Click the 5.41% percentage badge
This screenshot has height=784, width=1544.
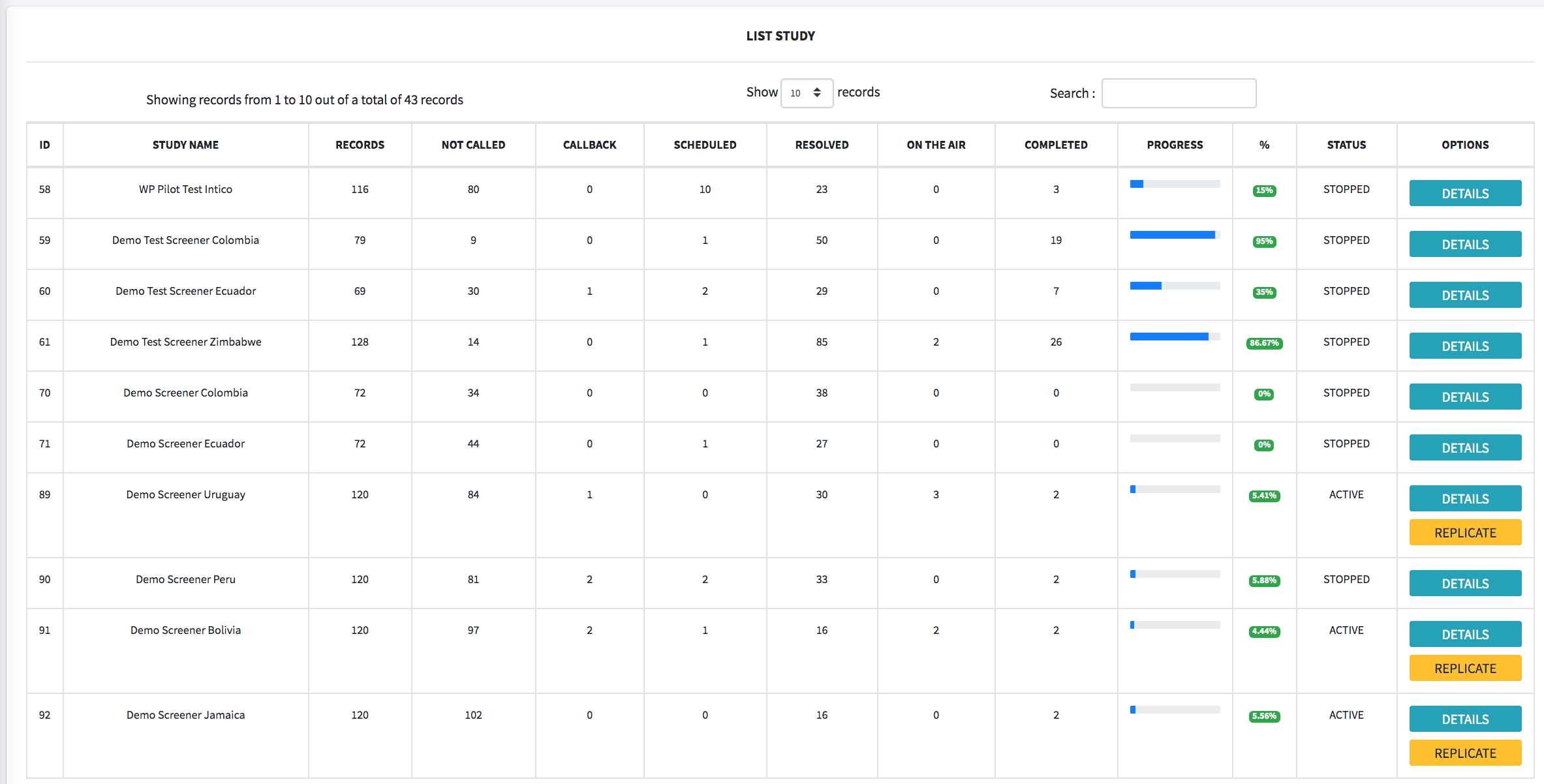(1264, 496)
